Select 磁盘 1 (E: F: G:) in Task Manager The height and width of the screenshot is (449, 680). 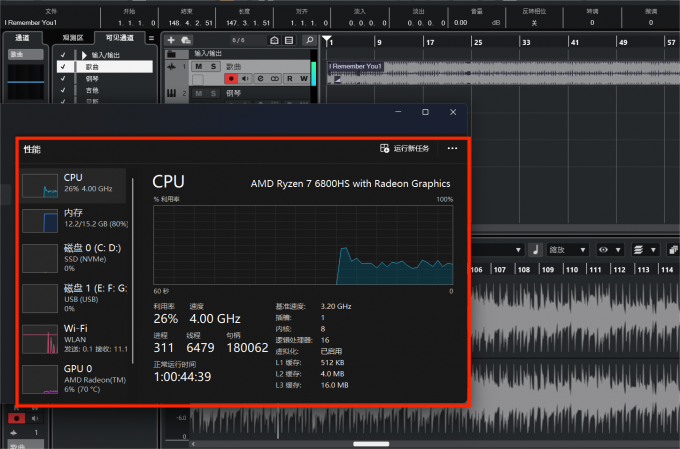[75, 298]
